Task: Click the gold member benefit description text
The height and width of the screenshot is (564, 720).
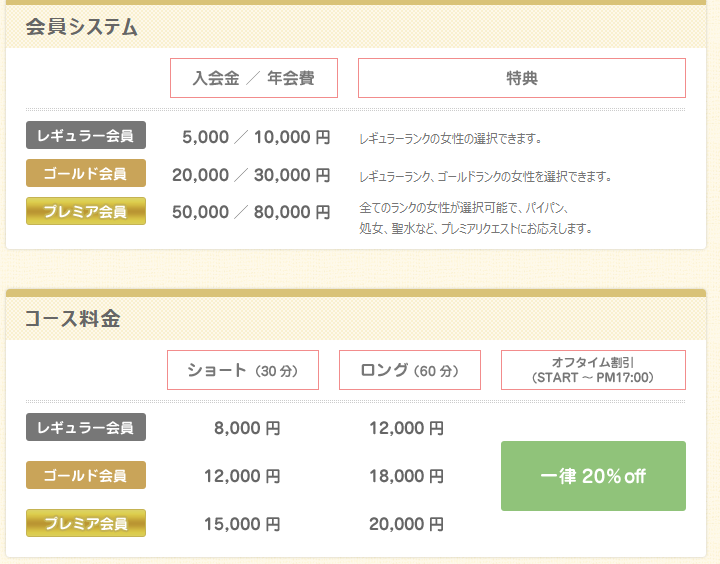Action: pos(485,176)
